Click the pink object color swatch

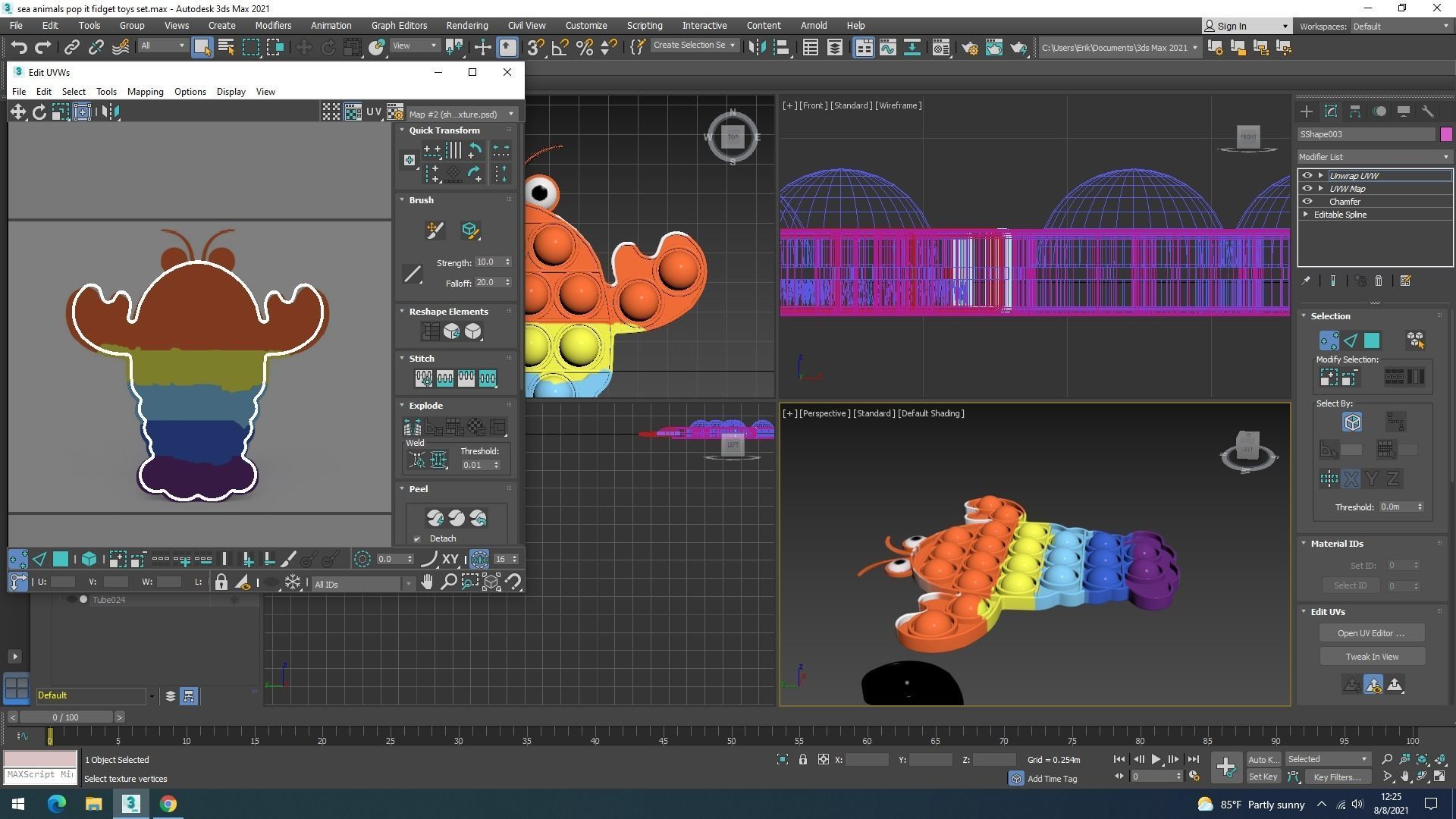1445,134
